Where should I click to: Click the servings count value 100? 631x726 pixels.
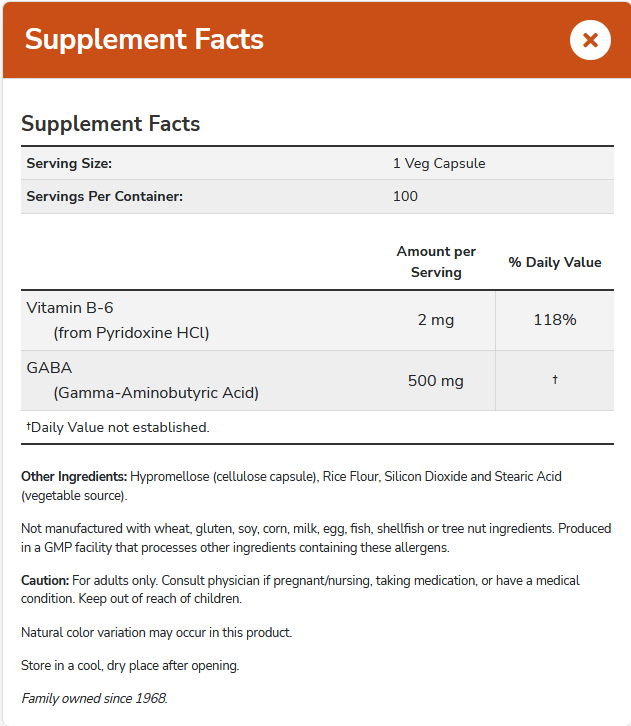click(405, 196)
